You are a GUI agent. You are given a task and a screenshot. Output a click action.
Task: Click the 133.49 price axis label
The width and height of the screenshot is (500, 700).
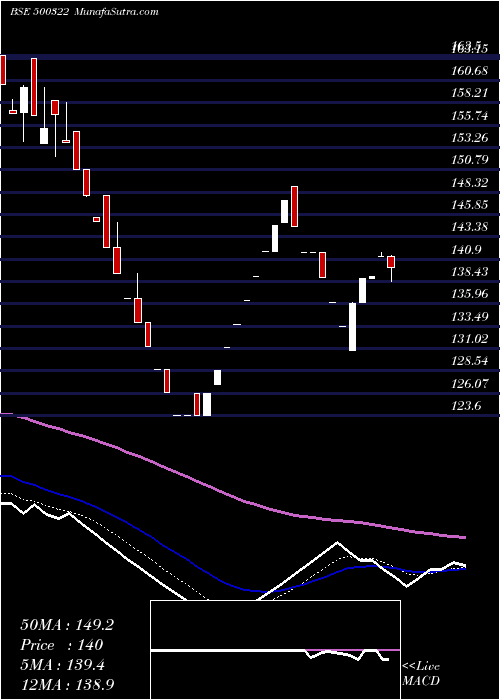click(470, 317)
